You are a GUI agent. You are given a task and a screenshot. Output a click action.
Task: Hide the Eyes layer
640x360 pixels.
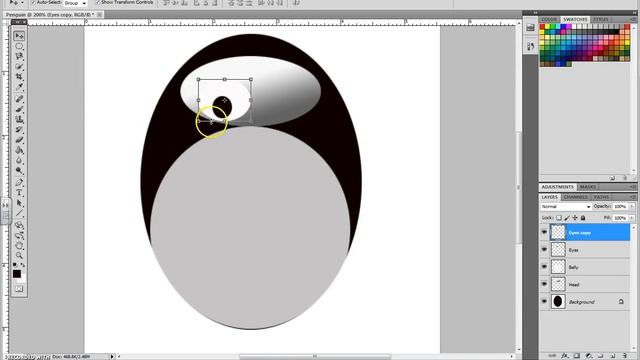pos(544,249)
